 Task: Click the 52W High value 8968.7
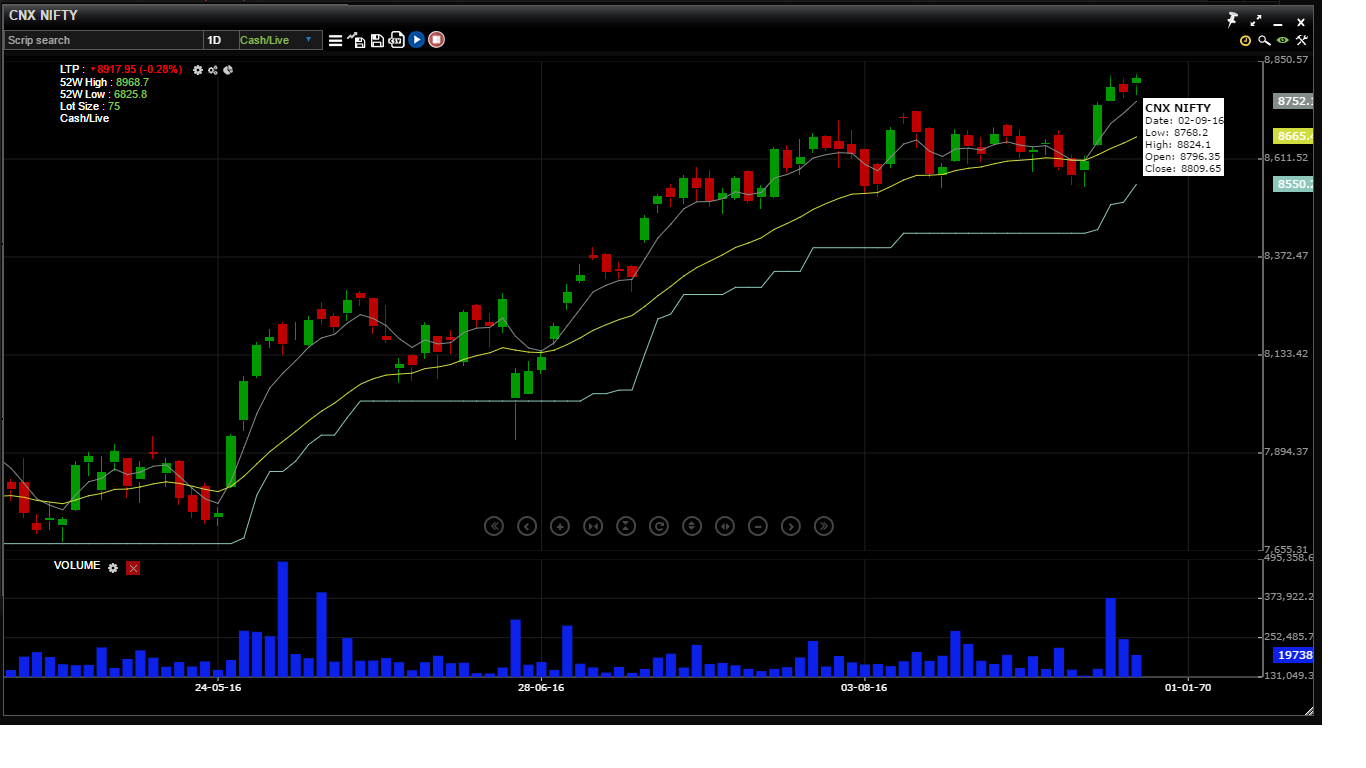click(x=132, y=82)
